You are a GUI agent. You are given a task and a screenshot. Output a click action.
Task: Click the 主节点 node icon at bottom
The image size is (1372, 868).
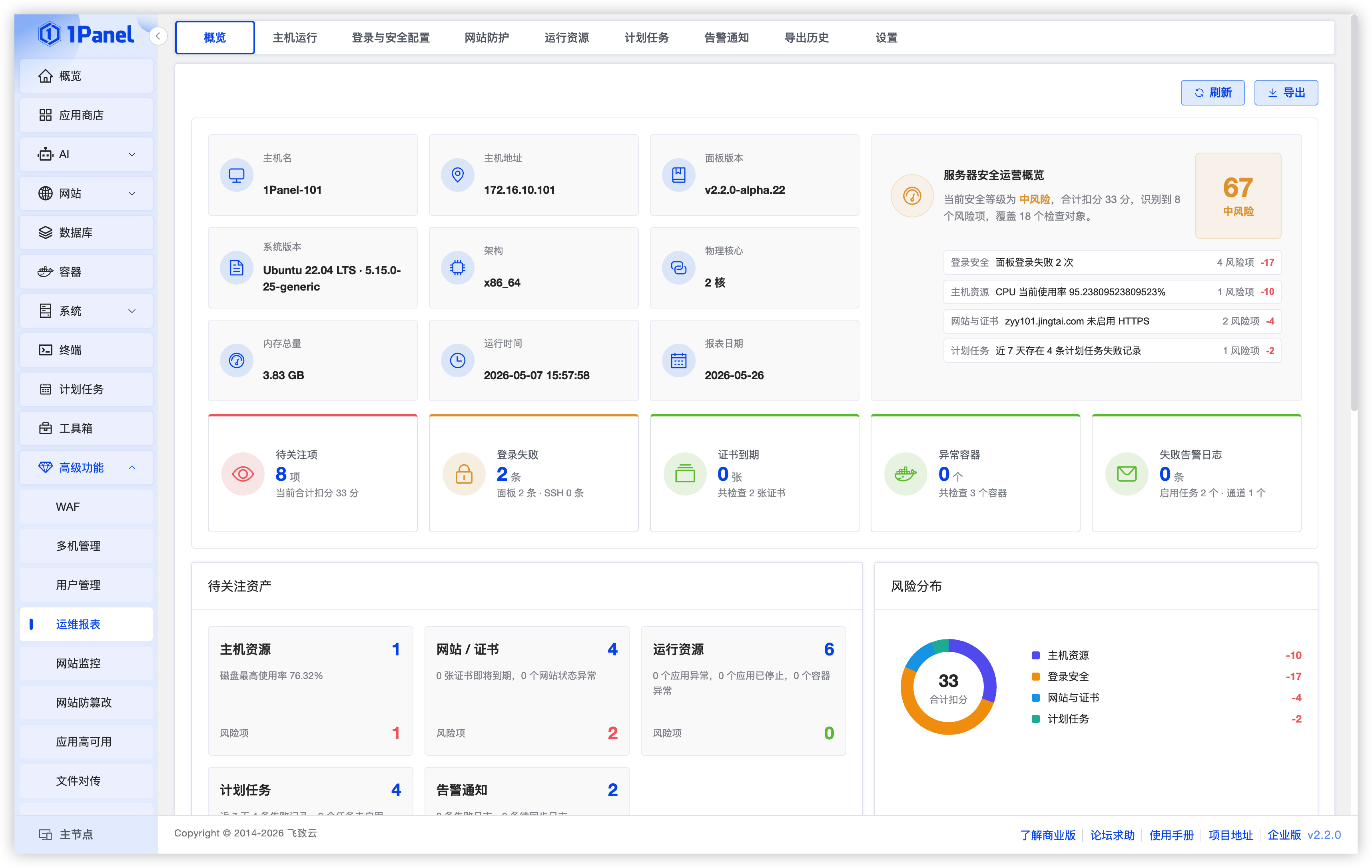pos(46,834)
